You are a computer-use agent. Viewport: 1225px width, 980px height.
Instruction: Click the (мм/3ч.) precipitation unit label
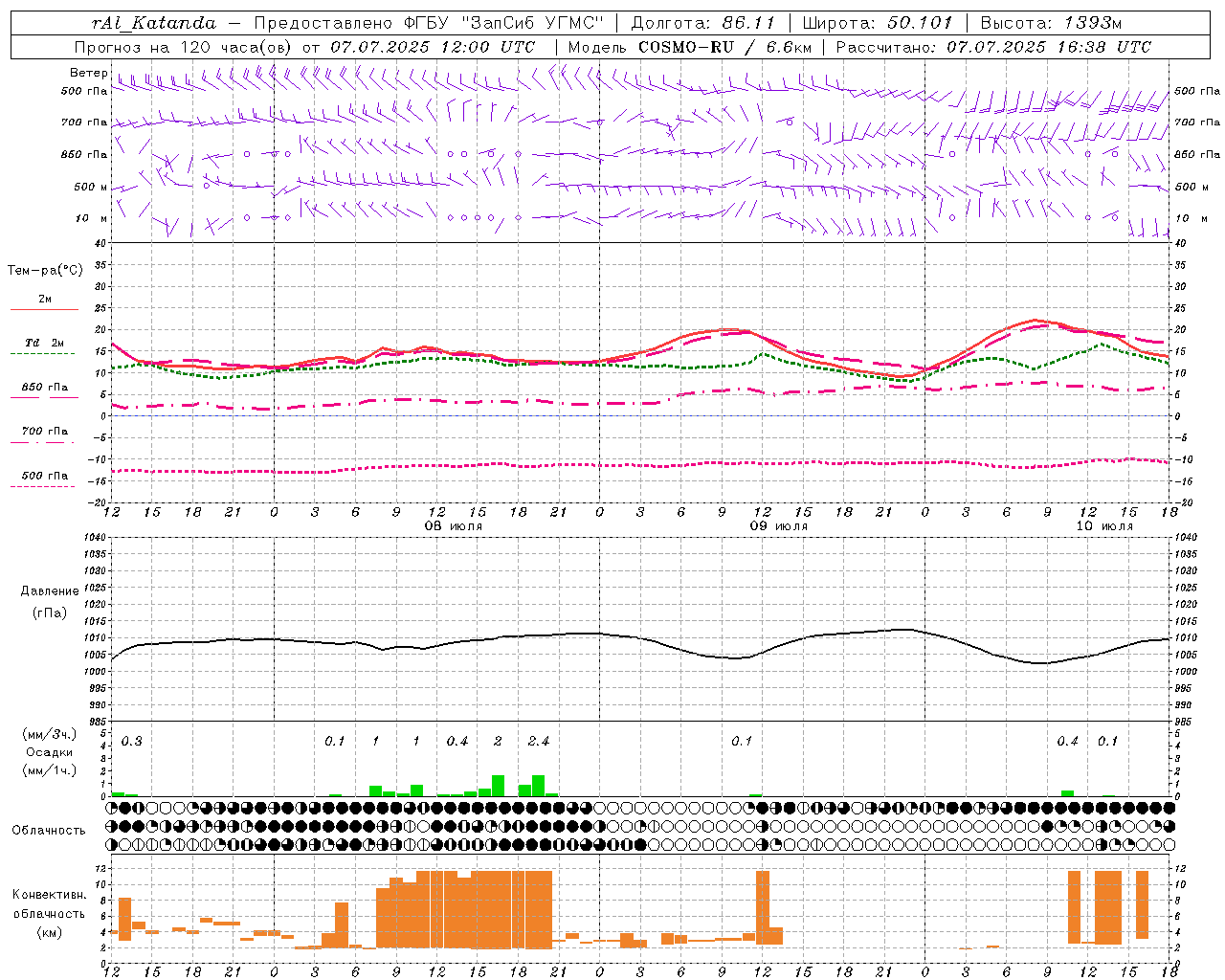point(50,734)
